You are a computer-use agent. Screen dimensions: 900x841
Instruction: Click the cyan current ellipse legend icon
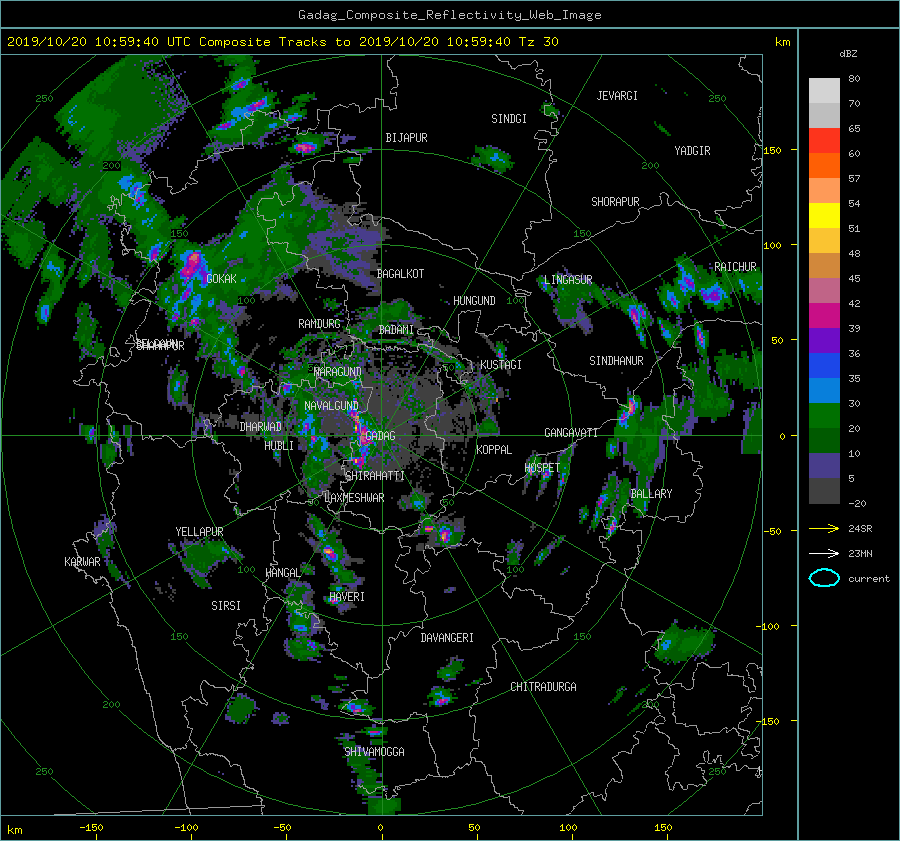pos(824,578)
